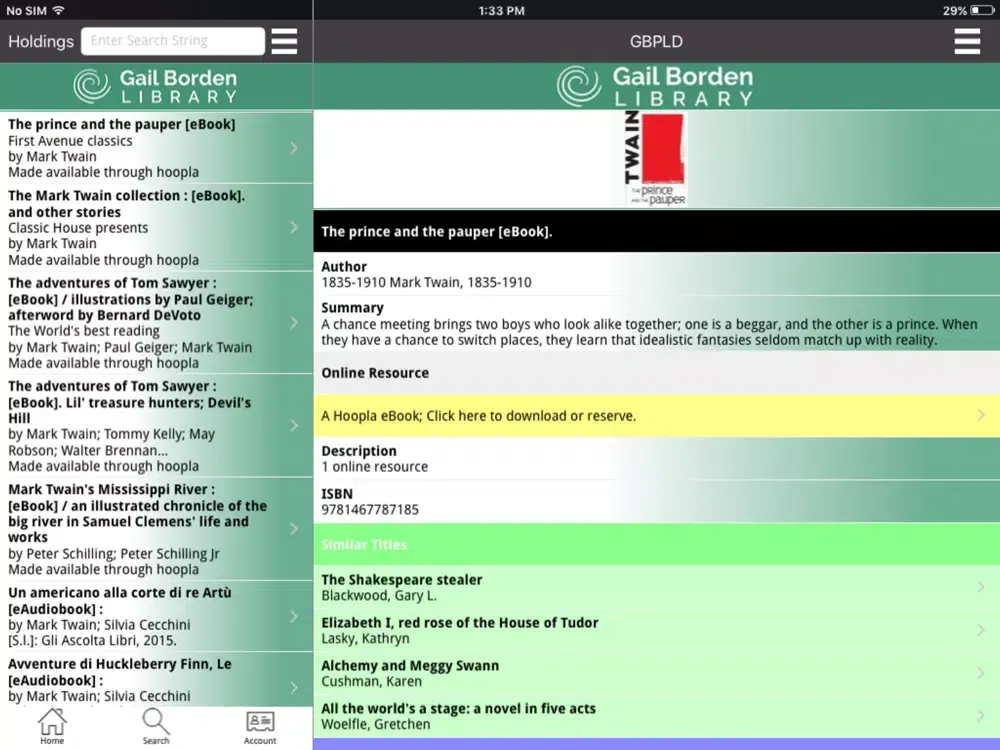Expand chevron for Tom Sawyer Lil' treasure hunters
This screenshot has height=750, width=1000.
pyautogui.click(x=293, y=425)
